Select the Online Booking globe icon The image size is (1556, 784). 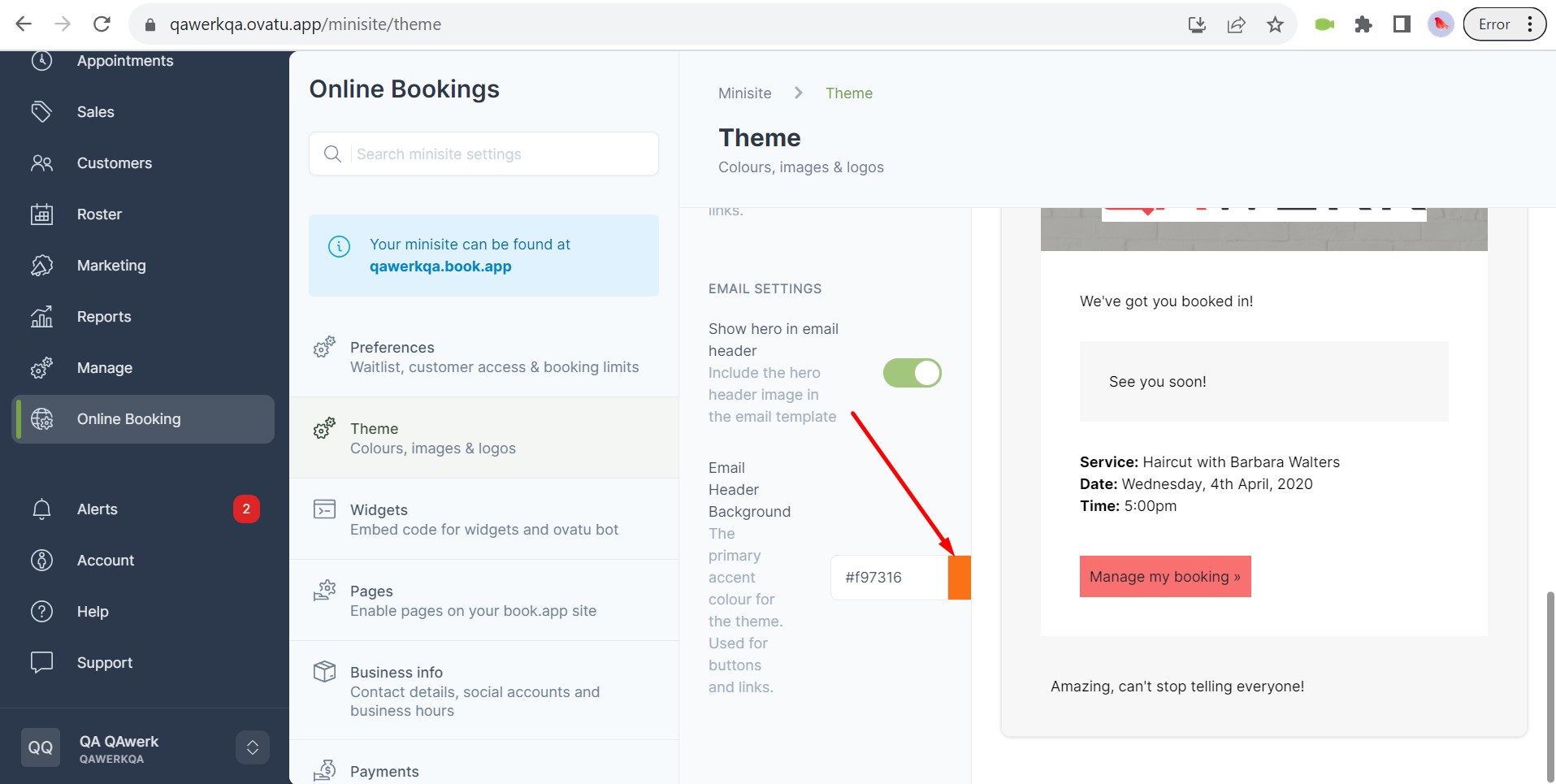(x=41, y=419)
